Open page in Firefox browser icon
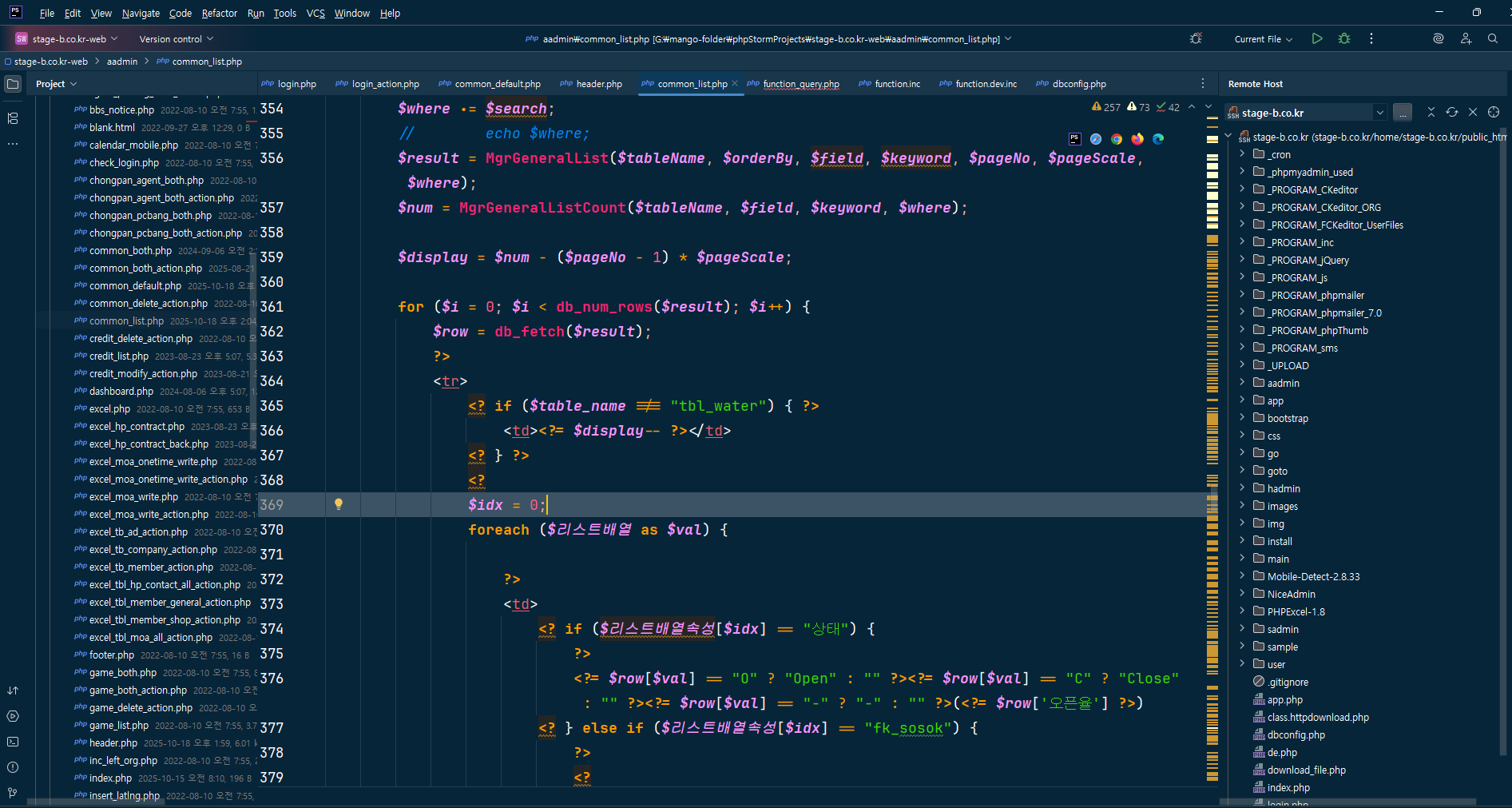 [x=1137, y=139]
